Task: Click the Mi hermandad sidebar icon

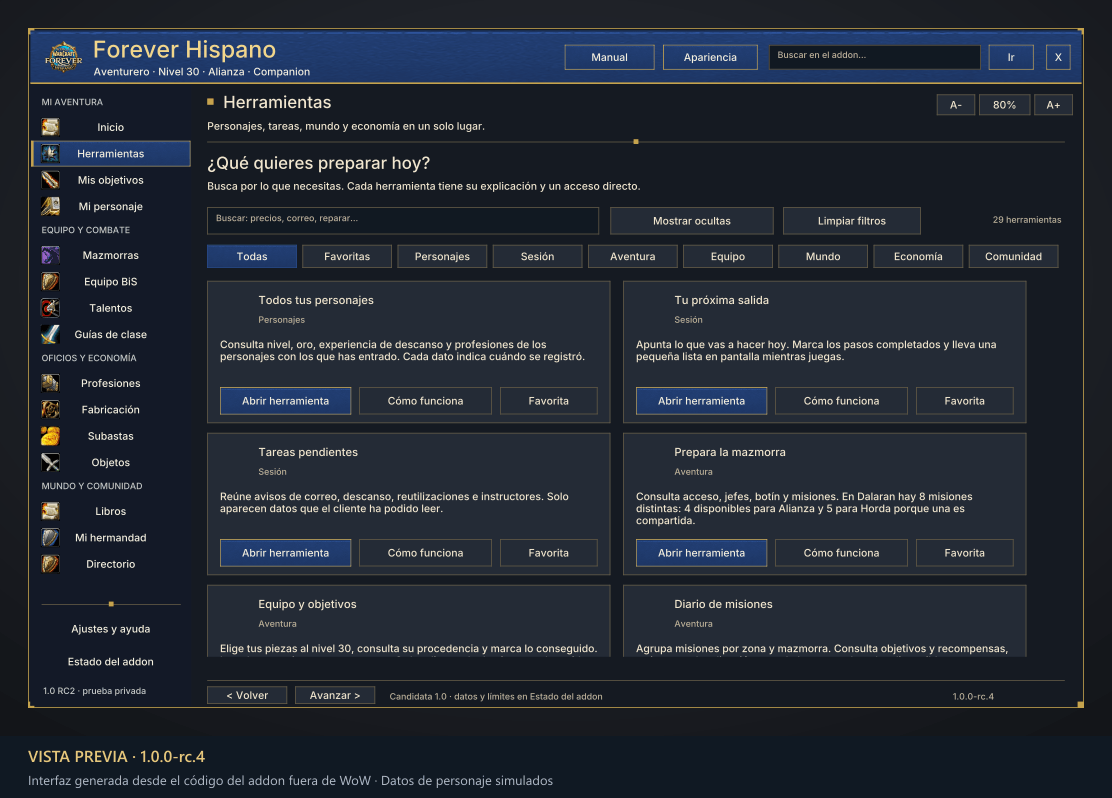Action: [x=50, y=538]
